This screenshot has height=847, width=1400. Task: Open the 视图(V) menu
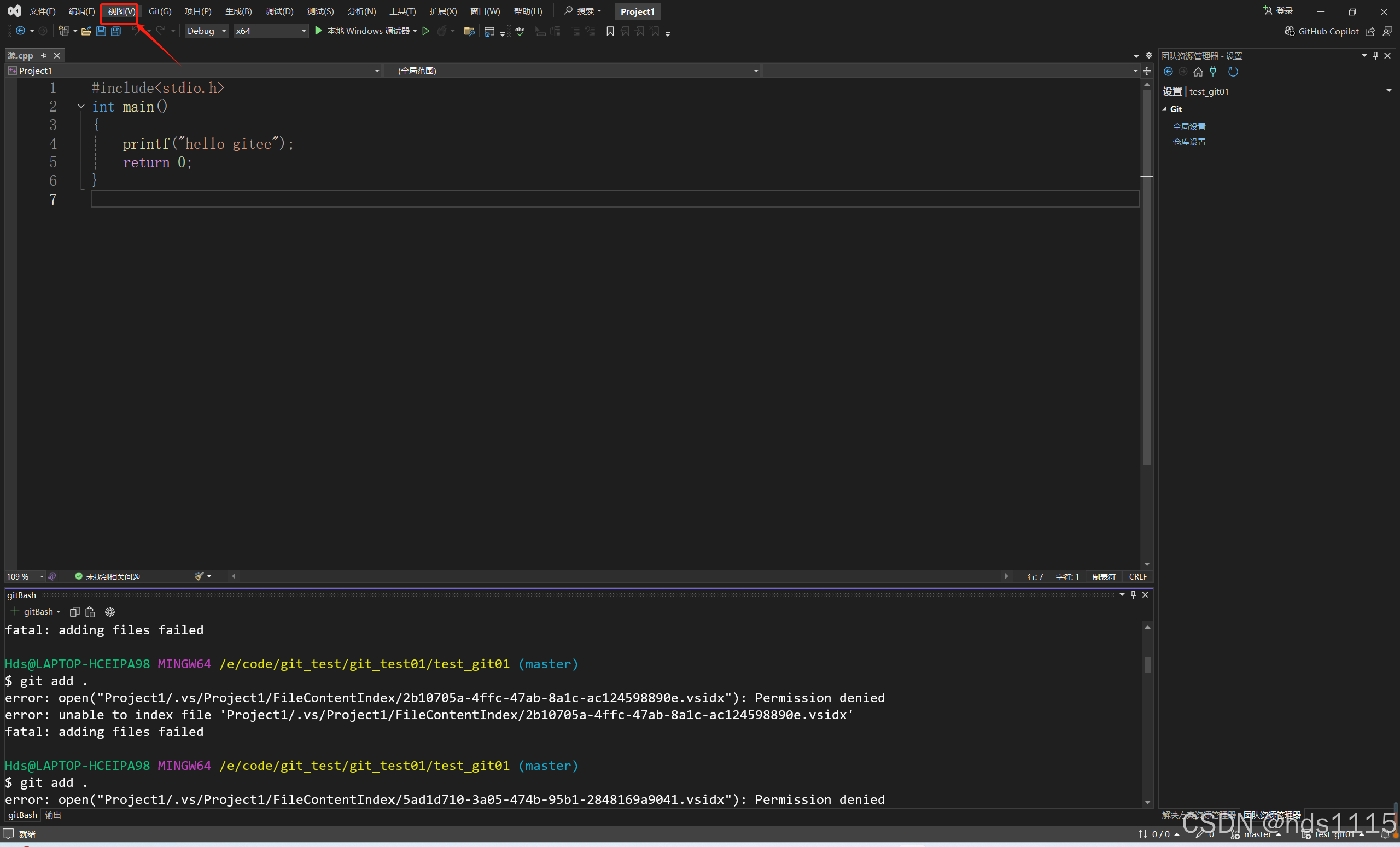pyautogui.click(x=119, y=11)
